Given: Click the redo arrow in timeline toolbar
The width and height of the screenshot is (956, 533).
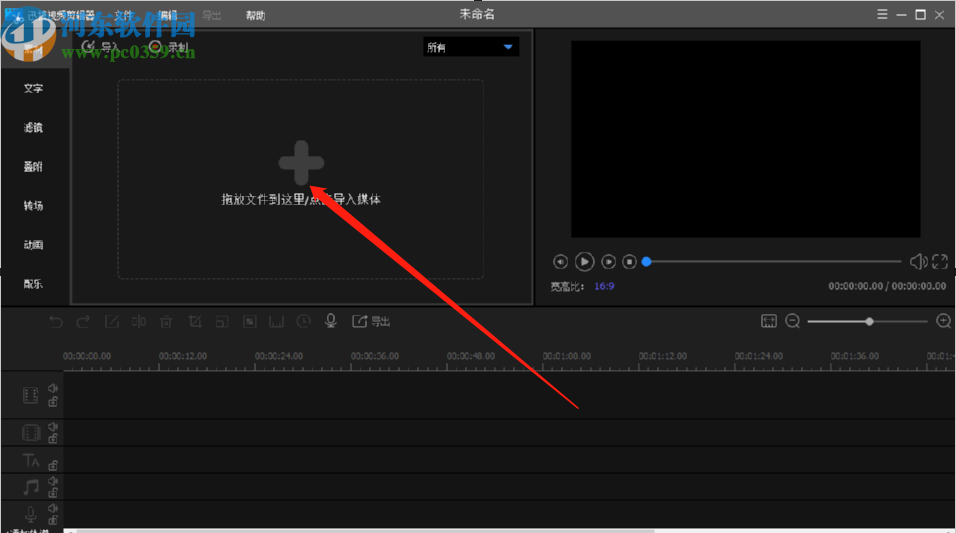Looking at the screenshot, I should click(x=83, y=321).
